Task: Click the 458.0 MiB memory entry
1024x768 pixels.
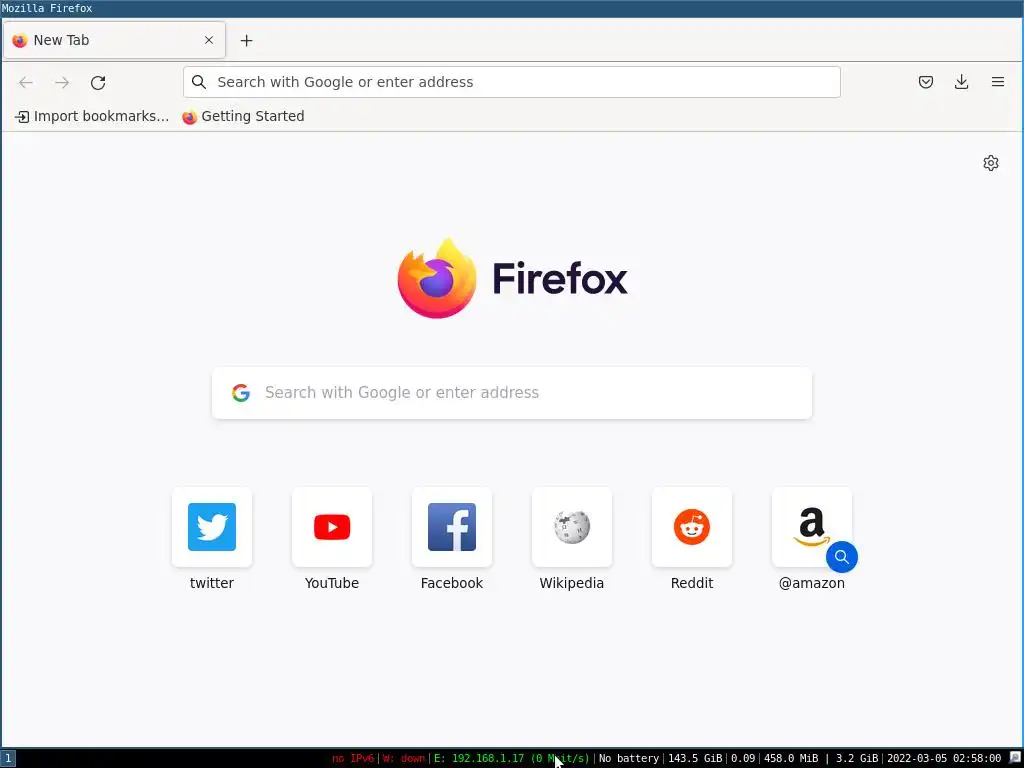Action: point(791,758)
